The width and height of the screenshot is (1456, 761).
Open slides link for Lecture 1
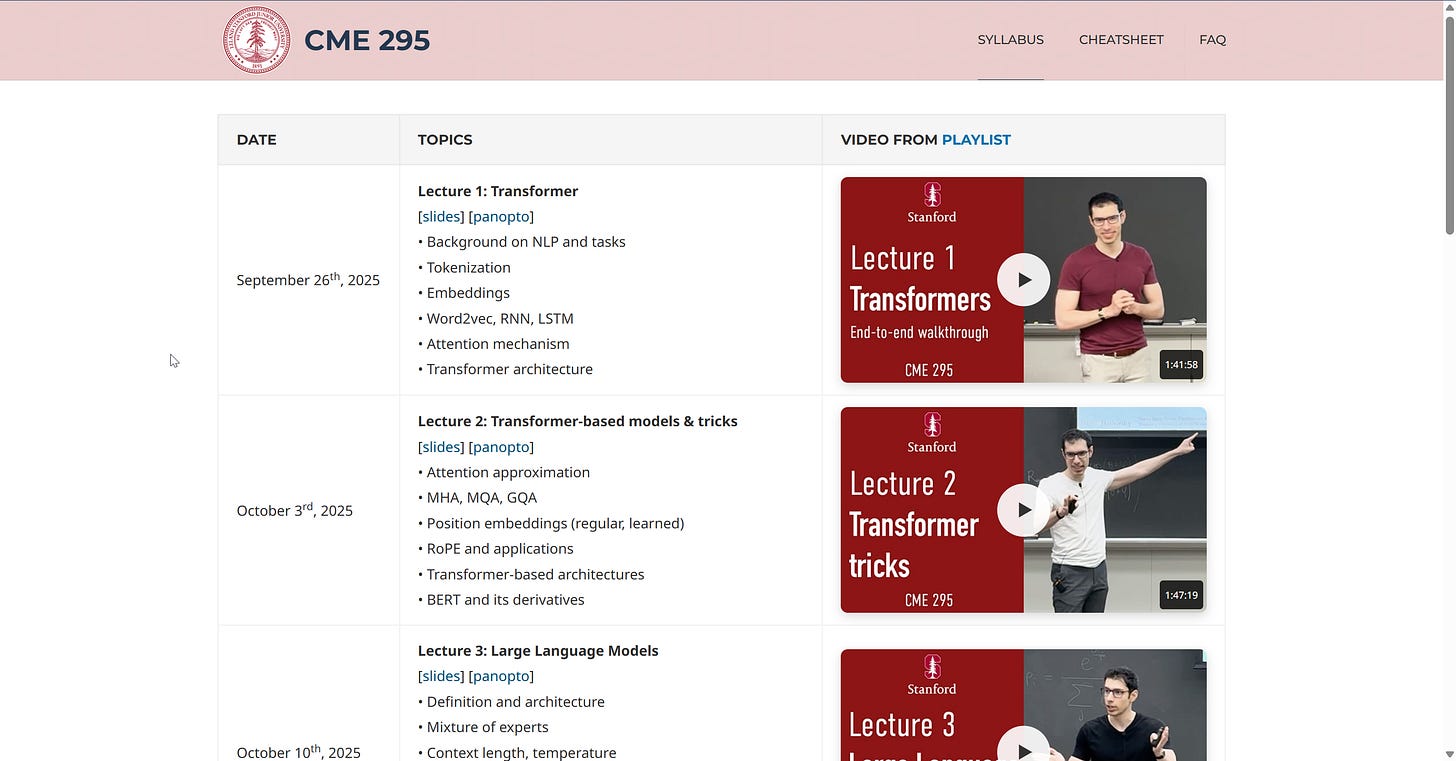click(441, 216)
